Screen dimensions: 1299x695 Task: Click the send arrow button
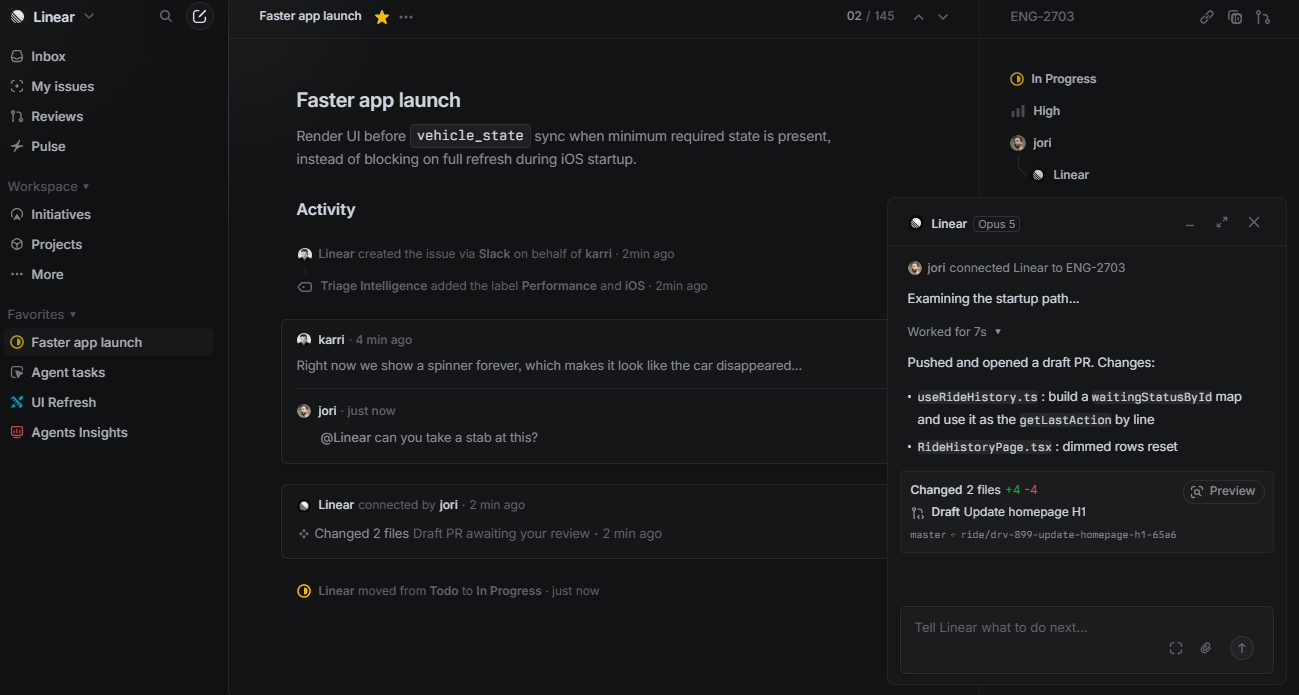tap(1241, 648)
